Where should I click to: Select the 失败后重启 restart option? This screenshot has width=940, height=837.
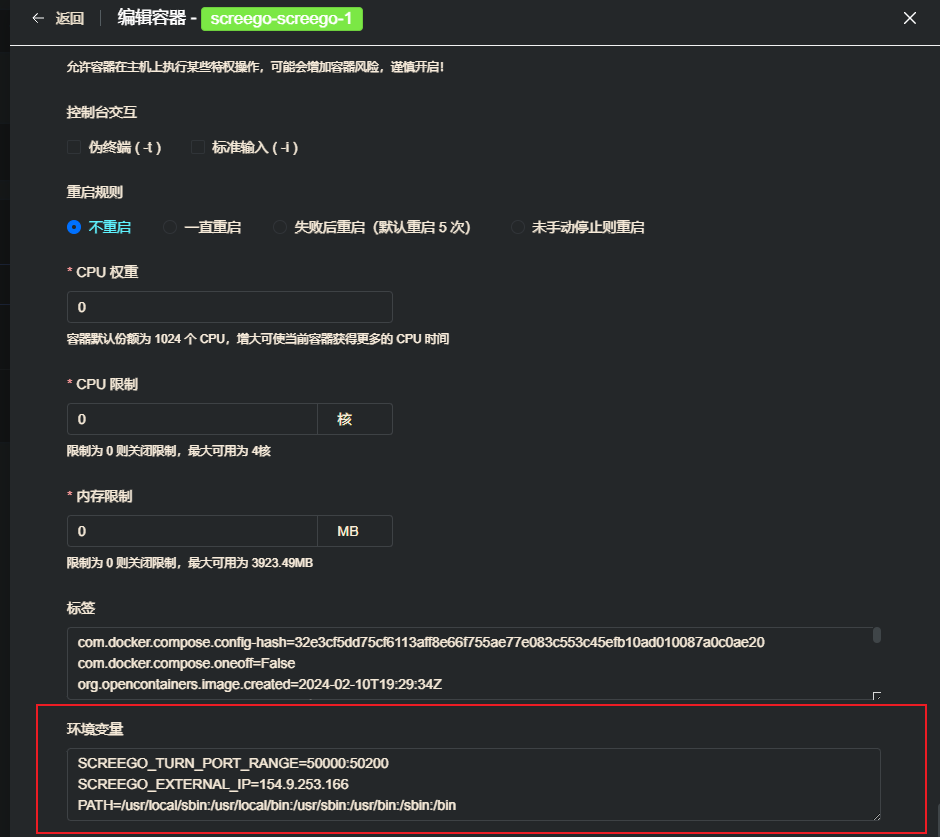pos(280,227)
